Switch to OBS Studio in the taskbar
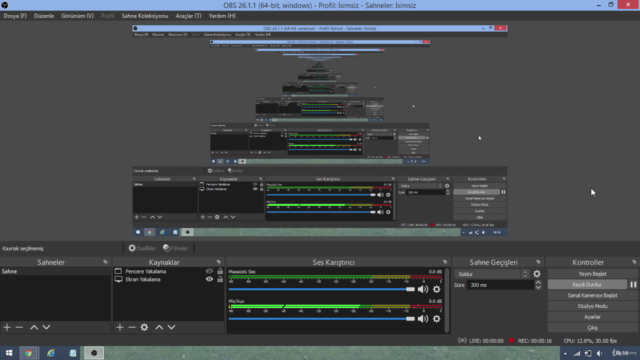 (x=94, y=353)
